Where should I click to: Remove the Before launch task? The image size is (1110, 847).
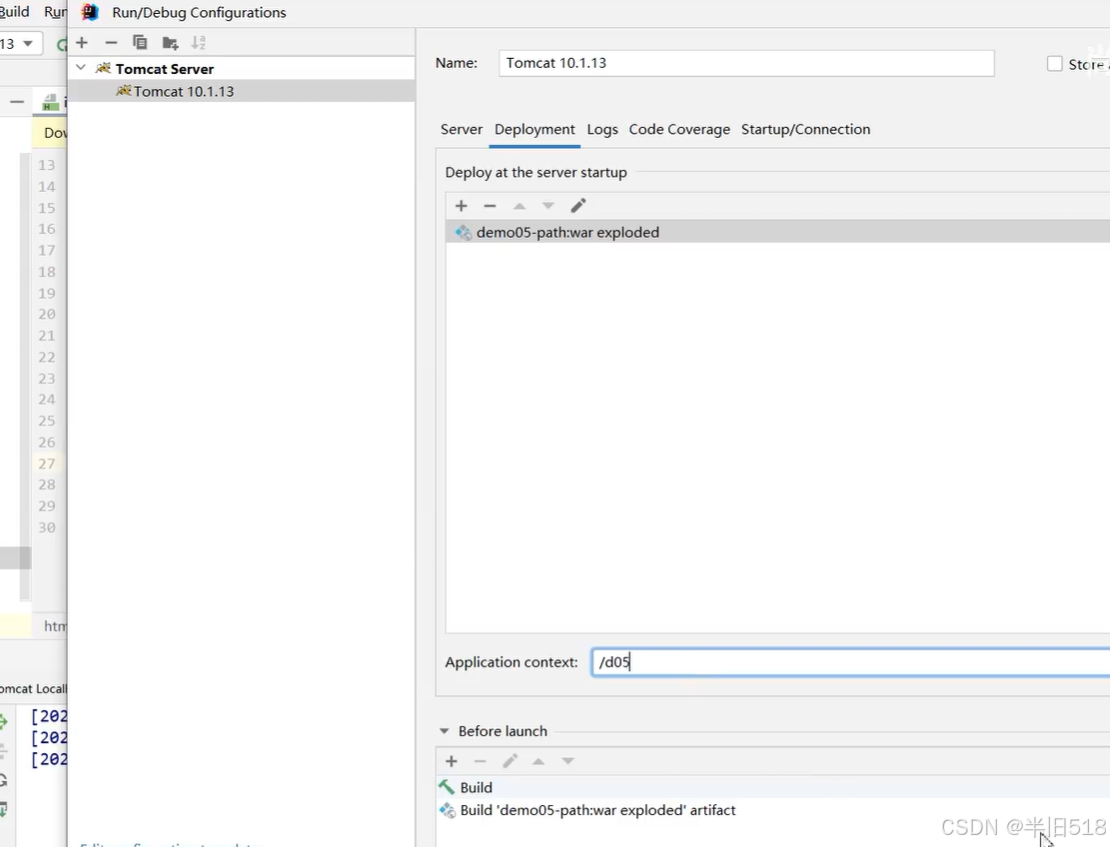[x=480, y=761]
